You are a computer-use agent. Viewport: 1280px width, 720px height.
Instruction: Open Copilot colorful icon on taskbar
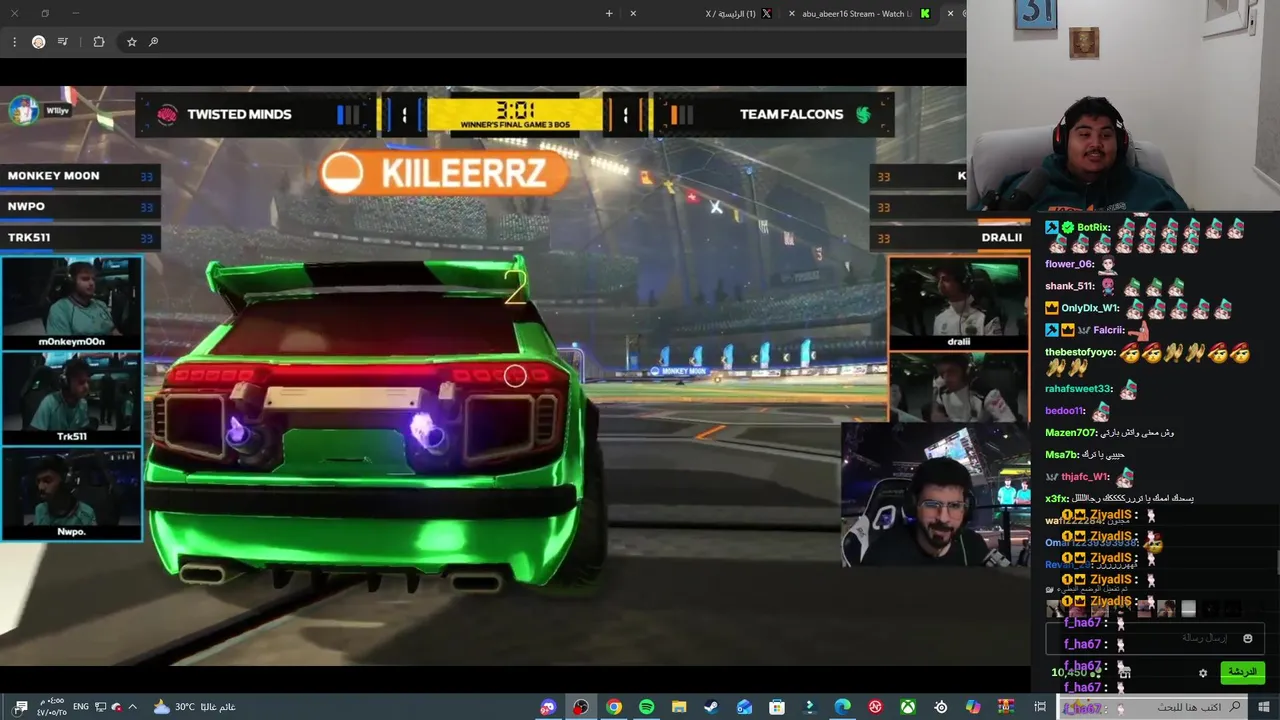tap(973, 707)
